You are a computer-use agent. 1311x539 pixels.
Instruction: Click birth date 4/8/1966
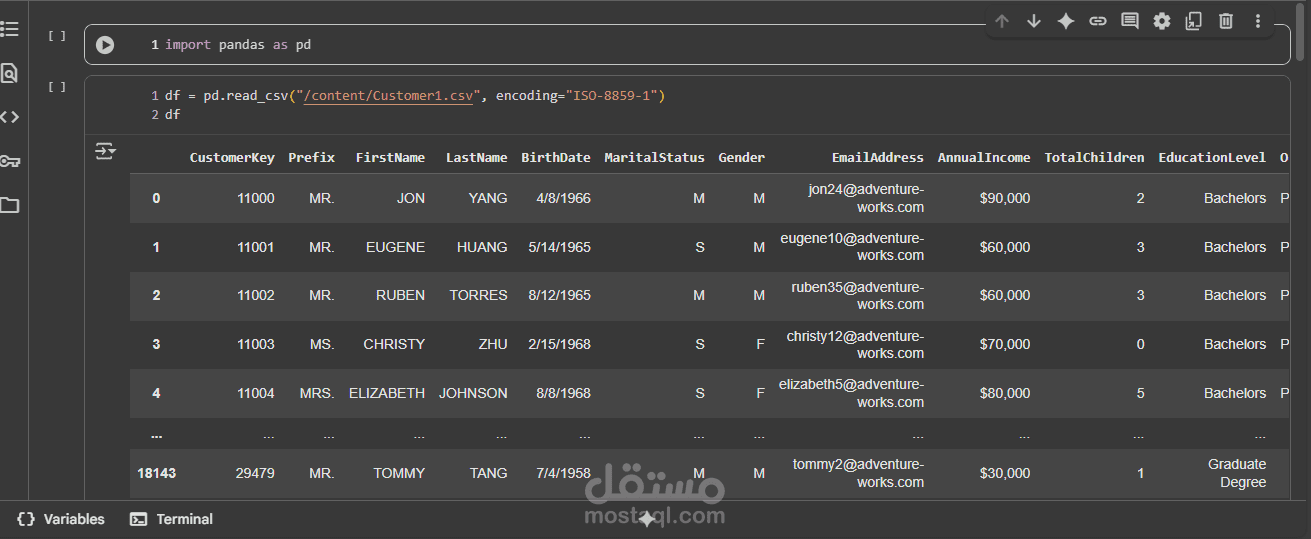coord(563,198)
